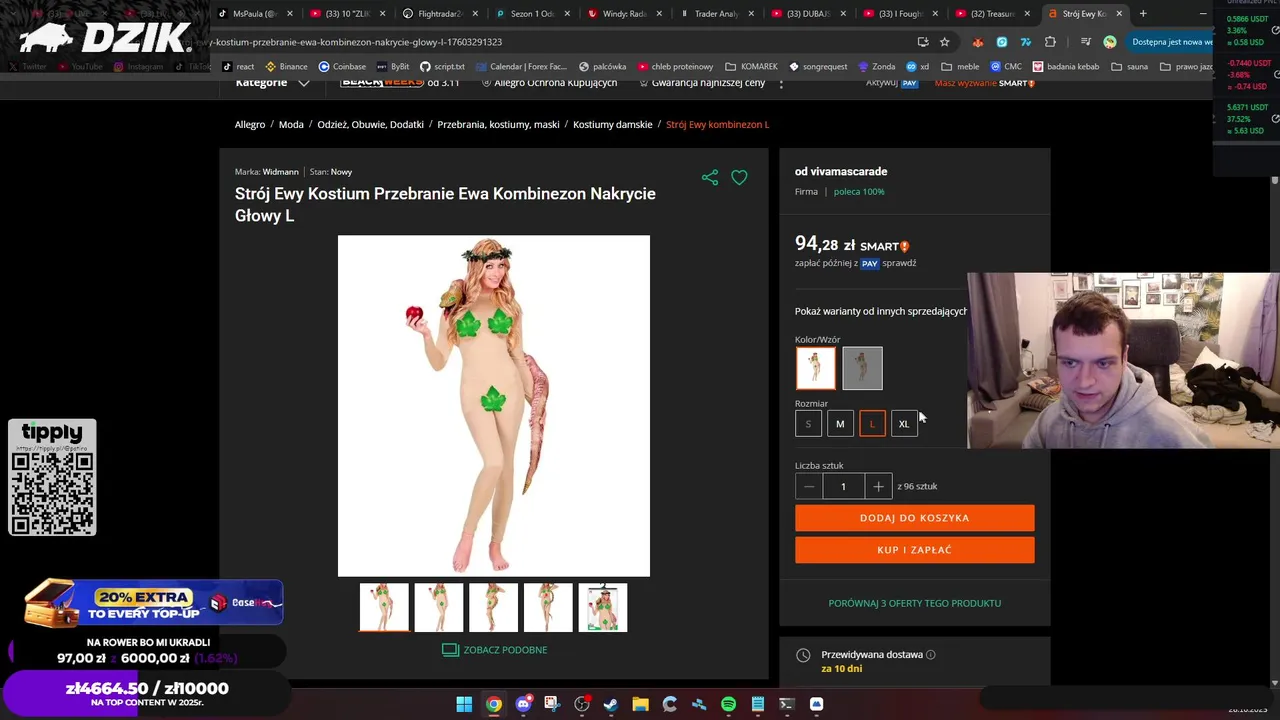Screen dimensions: 1280x720
Task: Select the third product thumbnail
Action: pos(493,608)
